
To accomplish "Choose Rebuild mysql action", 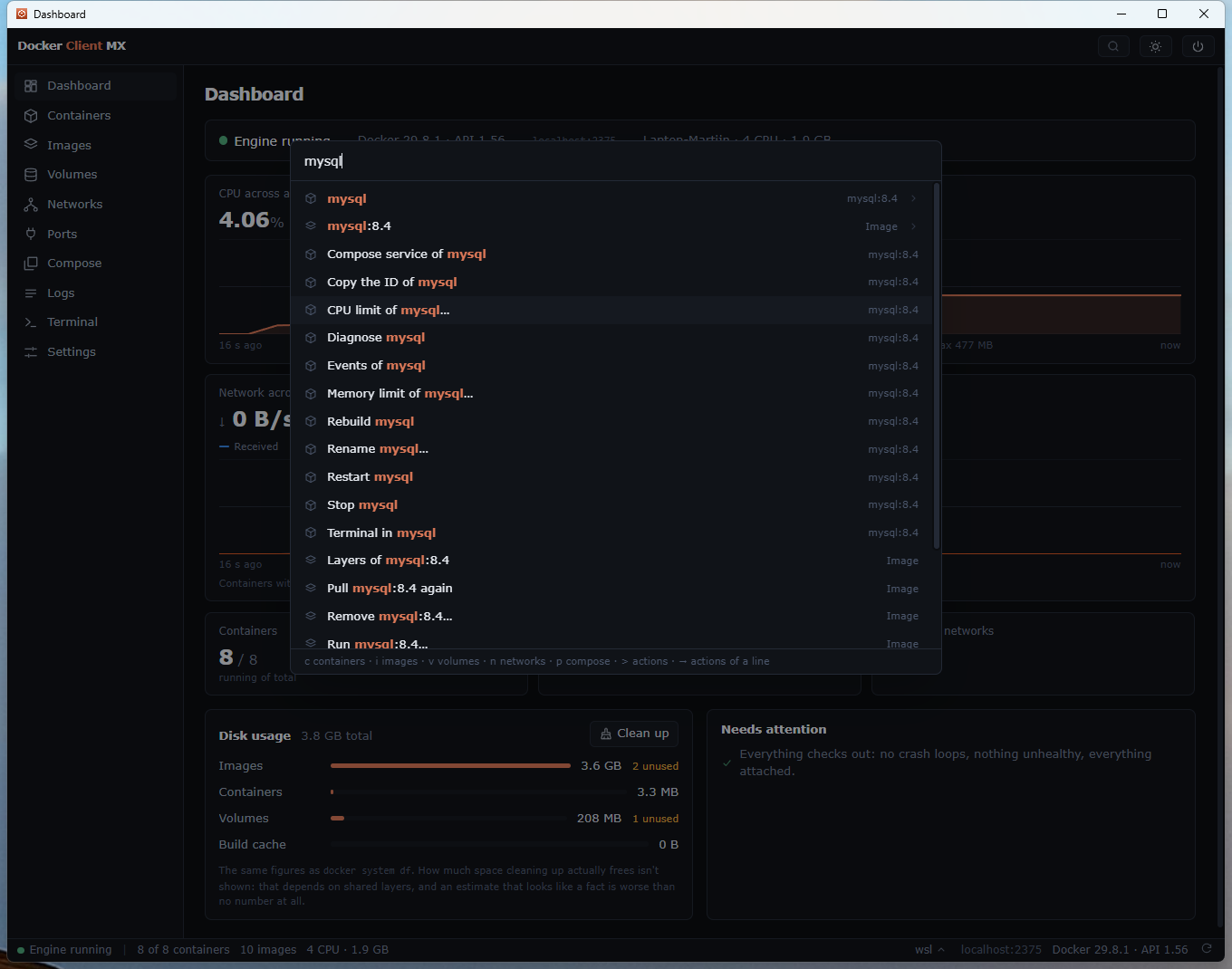I will (x=611, y=422).
